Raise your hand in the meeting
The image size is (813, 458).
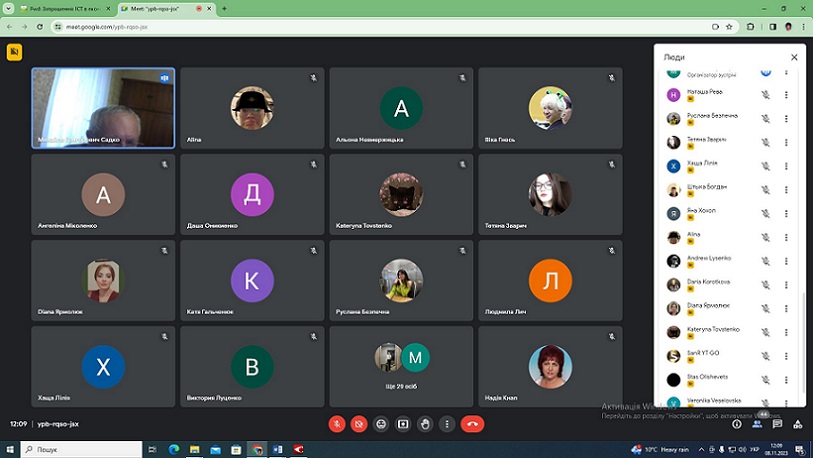click(425, 424)
